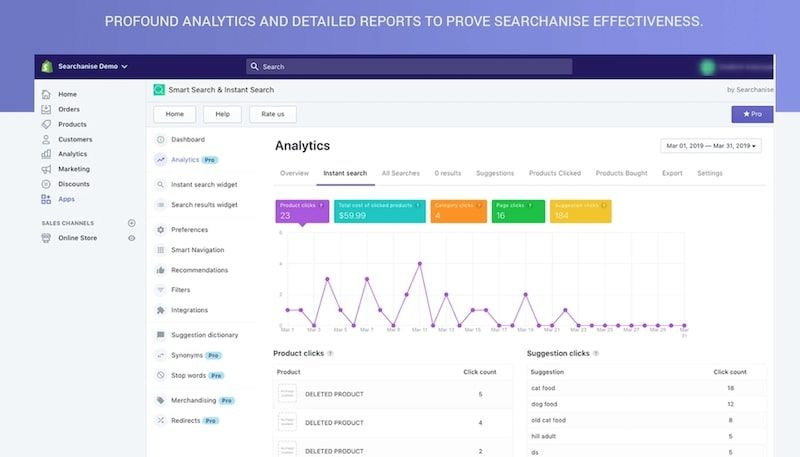800x457 pixels.
Task: Click the Shopify bag logo icon
Action: [x=47, y=66]
